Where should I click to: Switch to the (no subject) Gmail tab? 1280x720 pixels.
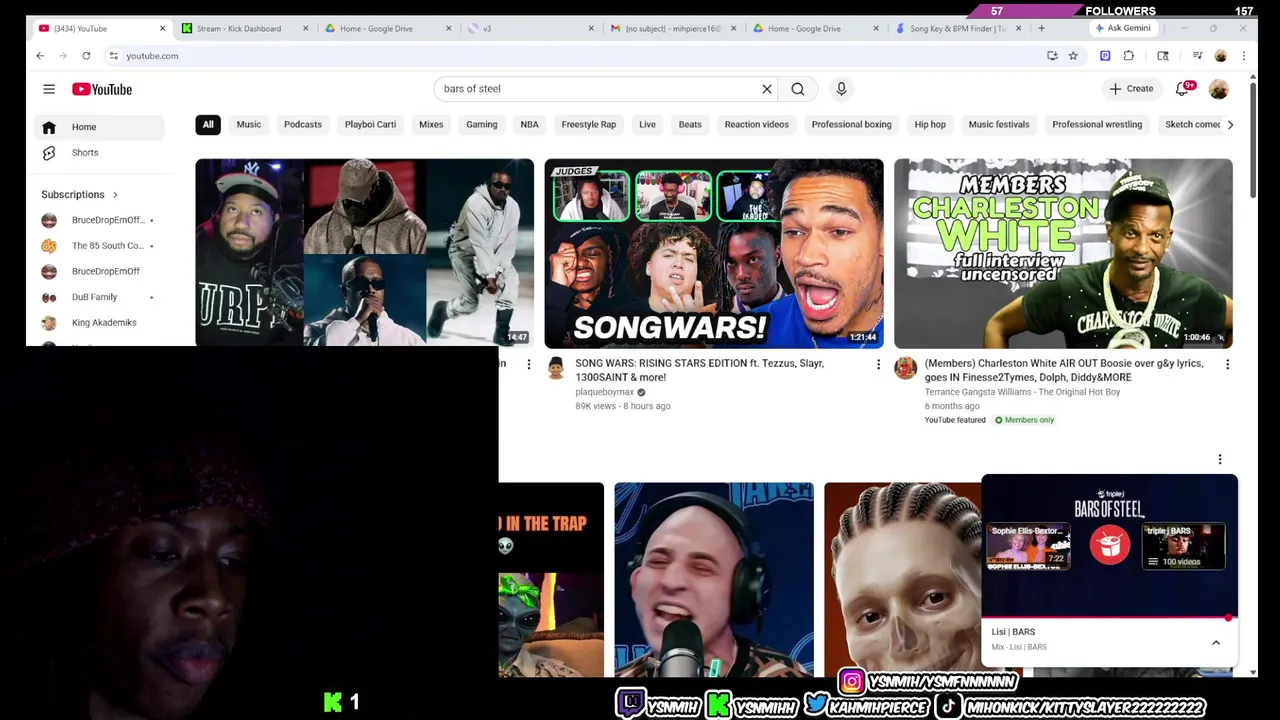672,28
